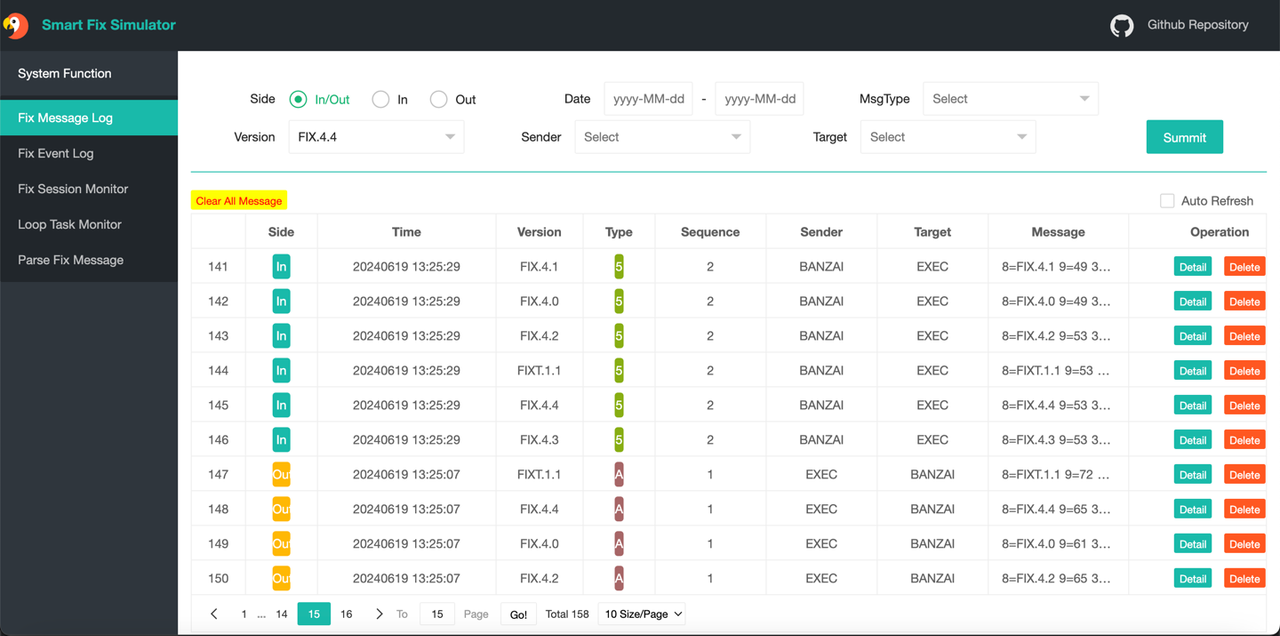The height and width of the screenshot is (636, 1280).
Task: View Detail for row 145
Action: pyautogui.click(x=1193, y=405)
